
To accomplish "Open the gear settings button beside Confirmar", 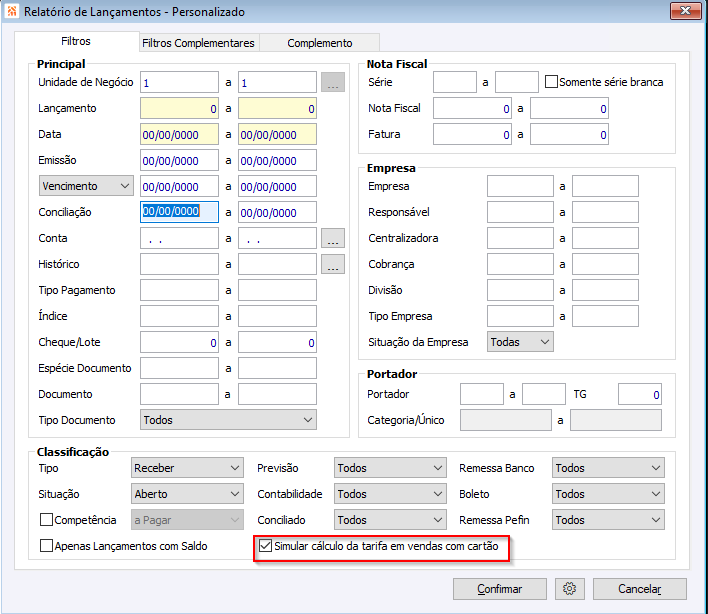I will click(569, 589).
